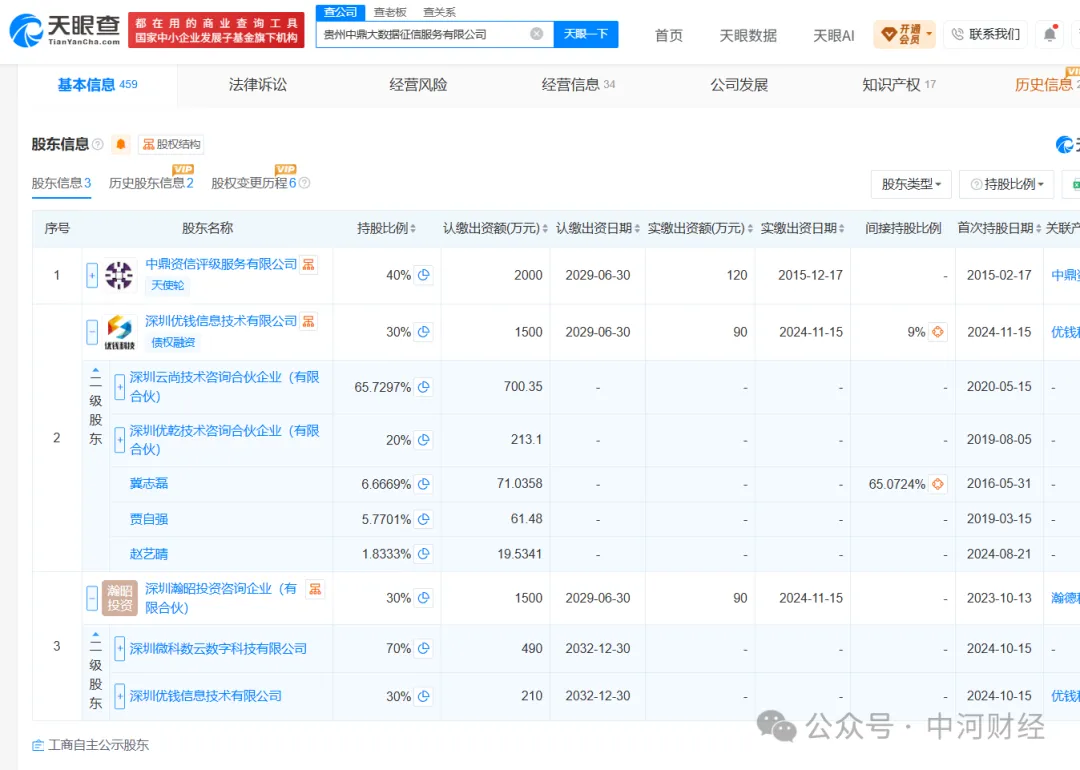This screenshot has width=1080, height=770.
Task: Open shareholder 贾自强's profile link
Action: pos(149,519)
